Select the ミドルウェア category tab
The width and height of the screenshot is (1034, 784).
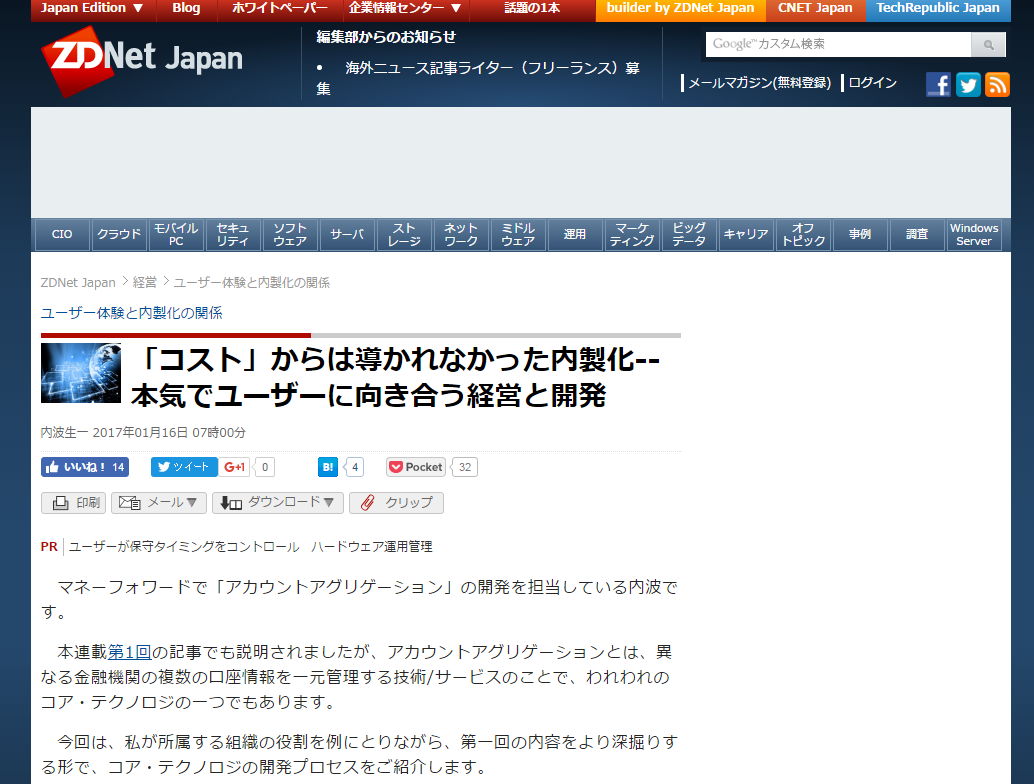pyautogui.click(x=518, y=235)
